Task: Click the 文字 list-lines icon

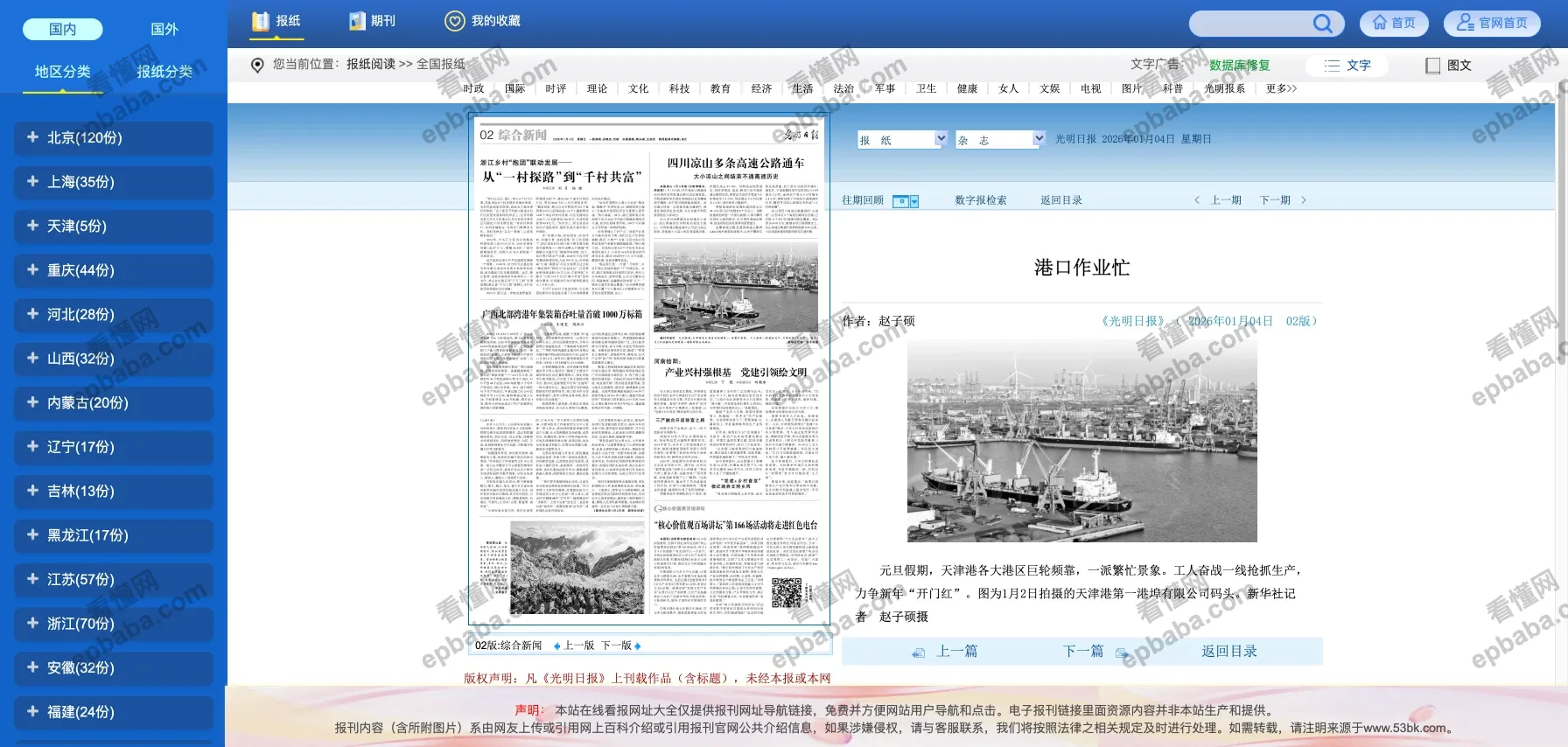Action: [x=1332, y=66]
